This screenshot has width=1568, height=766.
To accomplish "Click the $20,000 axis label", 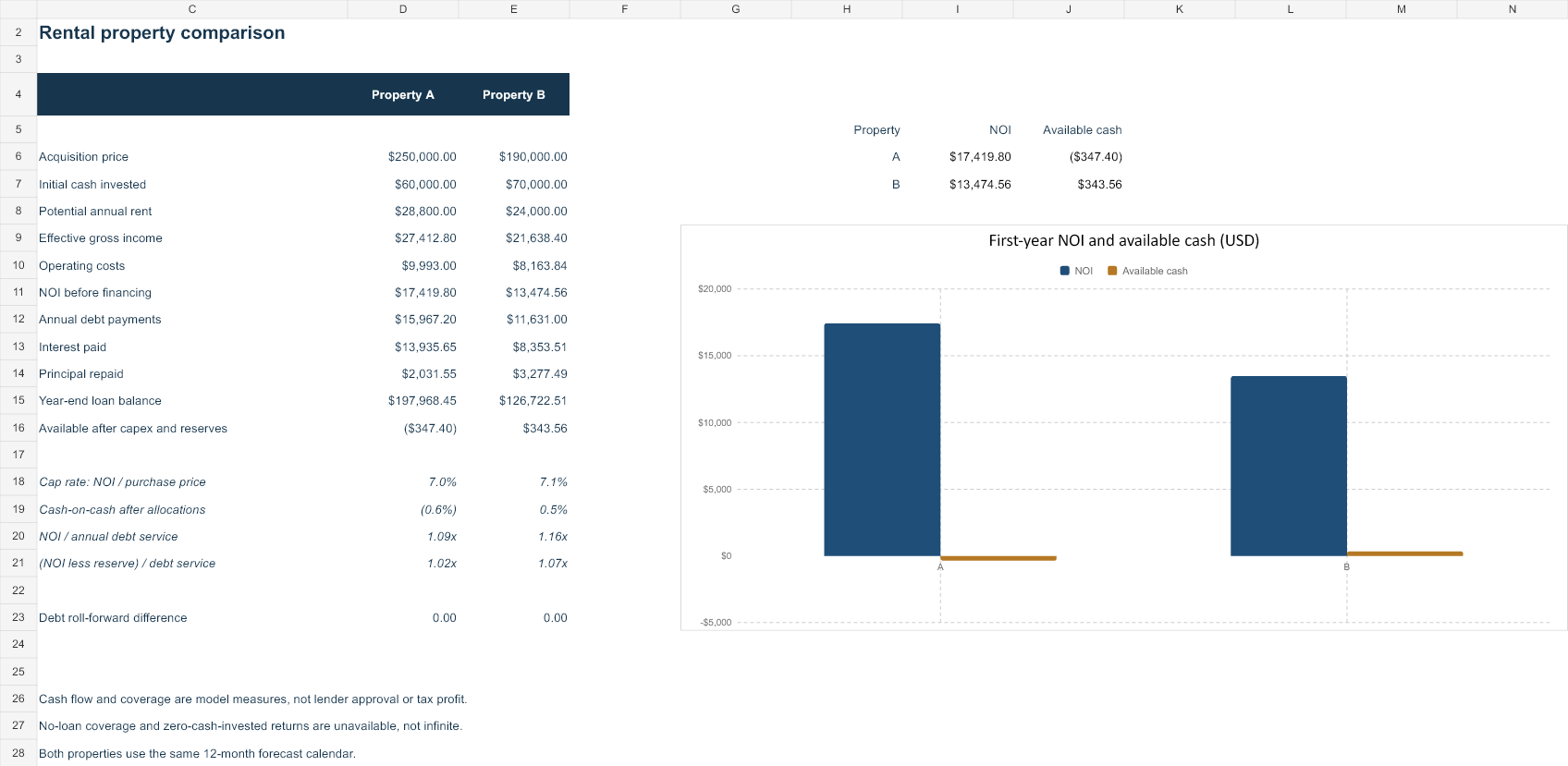I will [715, 289].
